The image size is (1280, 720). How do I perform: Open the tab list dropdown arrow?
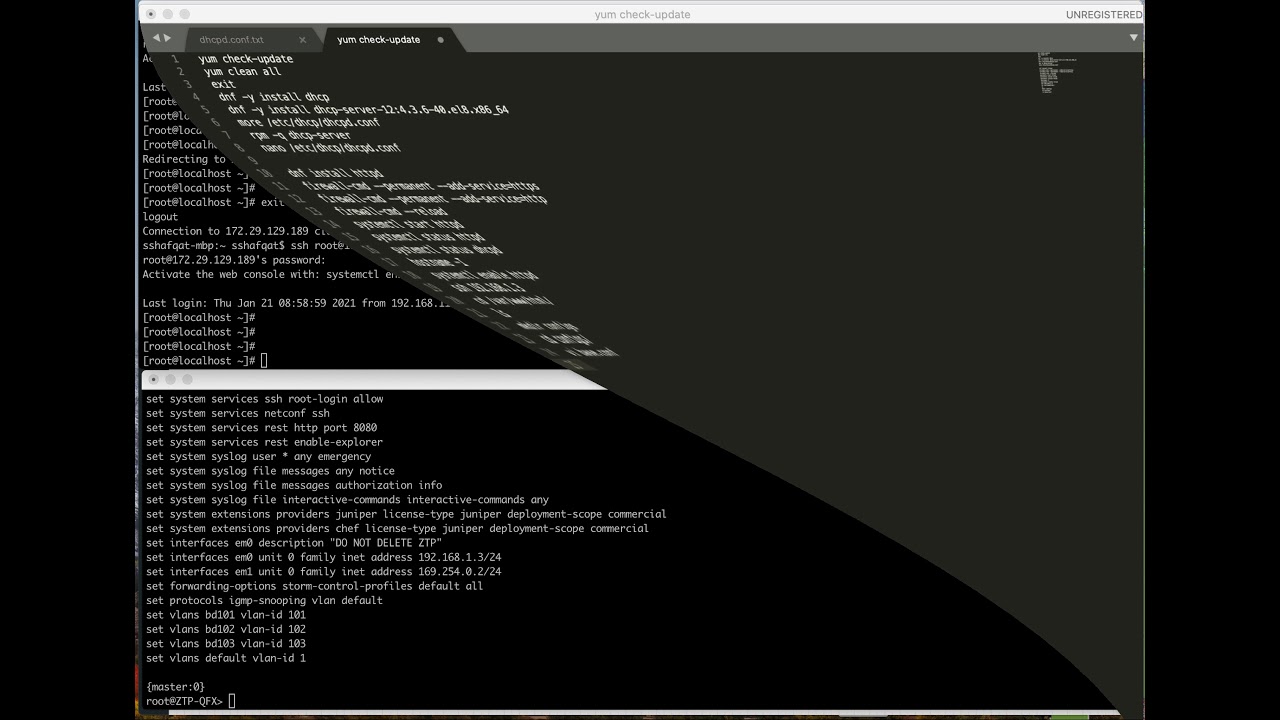click(x=1133, y=38)
